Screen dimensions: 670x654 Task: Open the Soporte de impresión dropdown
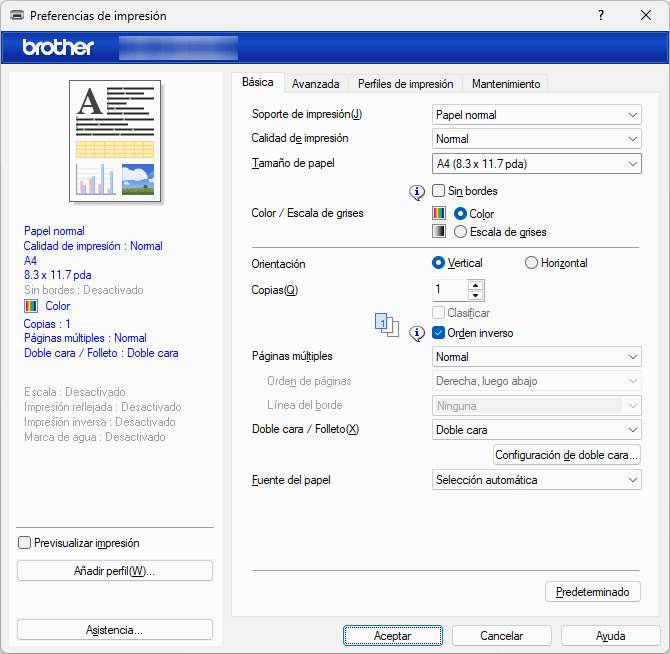(x=537, y=114)
